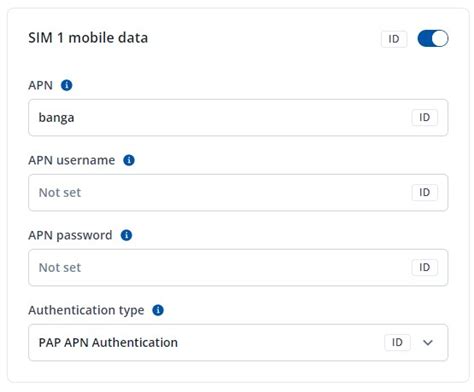The image size is (474, 392).
Task: Click ID badge next to SIM 1 mobile data toggle
Action: (x=394, y=39)
